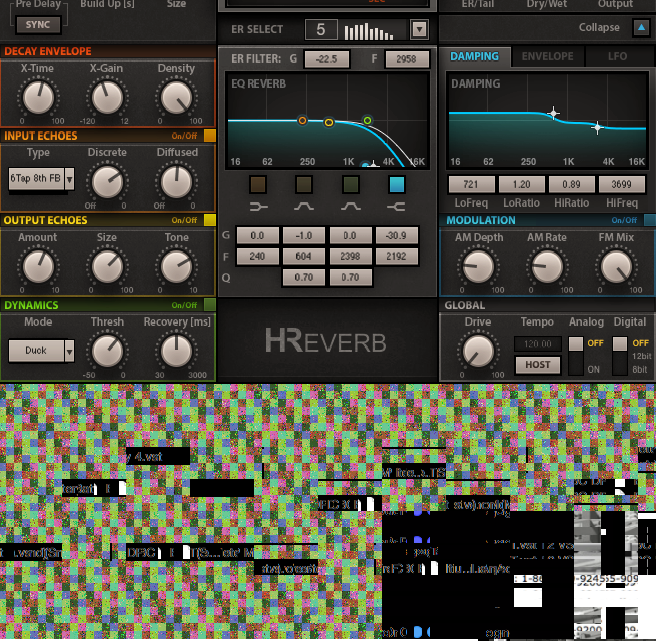Image resolution: width=656 pixels, height=641 pixels.
Task: Click the Diffused knob in Input Echoes
Action: pos(176,182)
